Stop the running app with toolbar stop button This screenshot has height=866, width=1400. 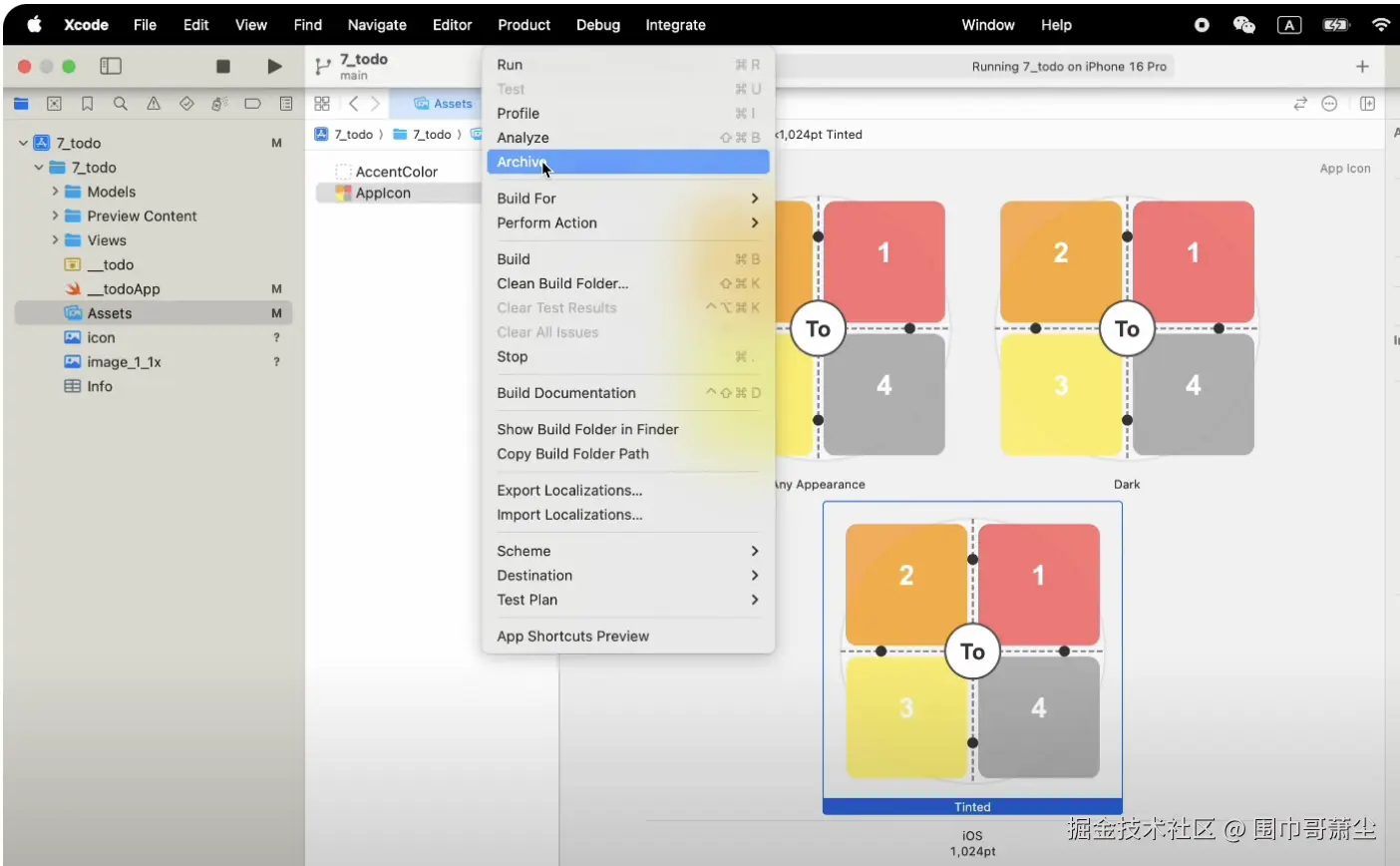tap(223, 66)
